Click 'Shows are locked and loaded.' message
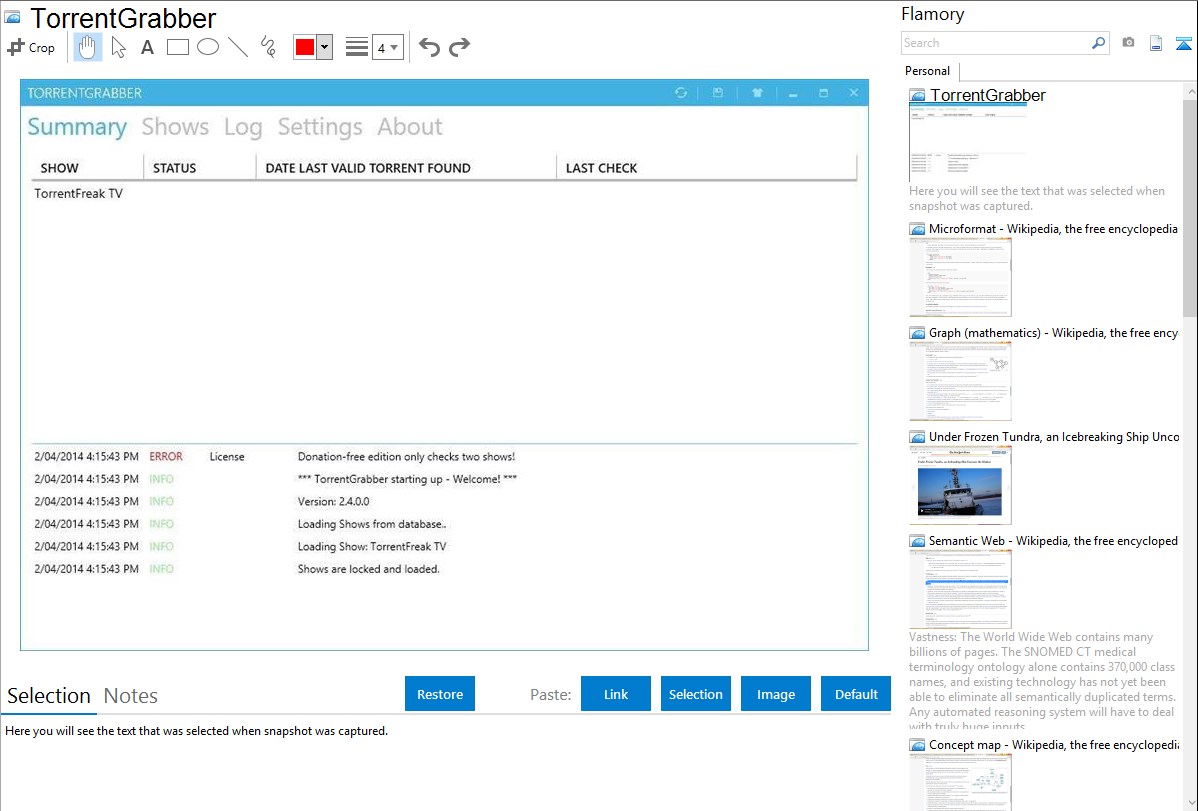 pos(368,569)
